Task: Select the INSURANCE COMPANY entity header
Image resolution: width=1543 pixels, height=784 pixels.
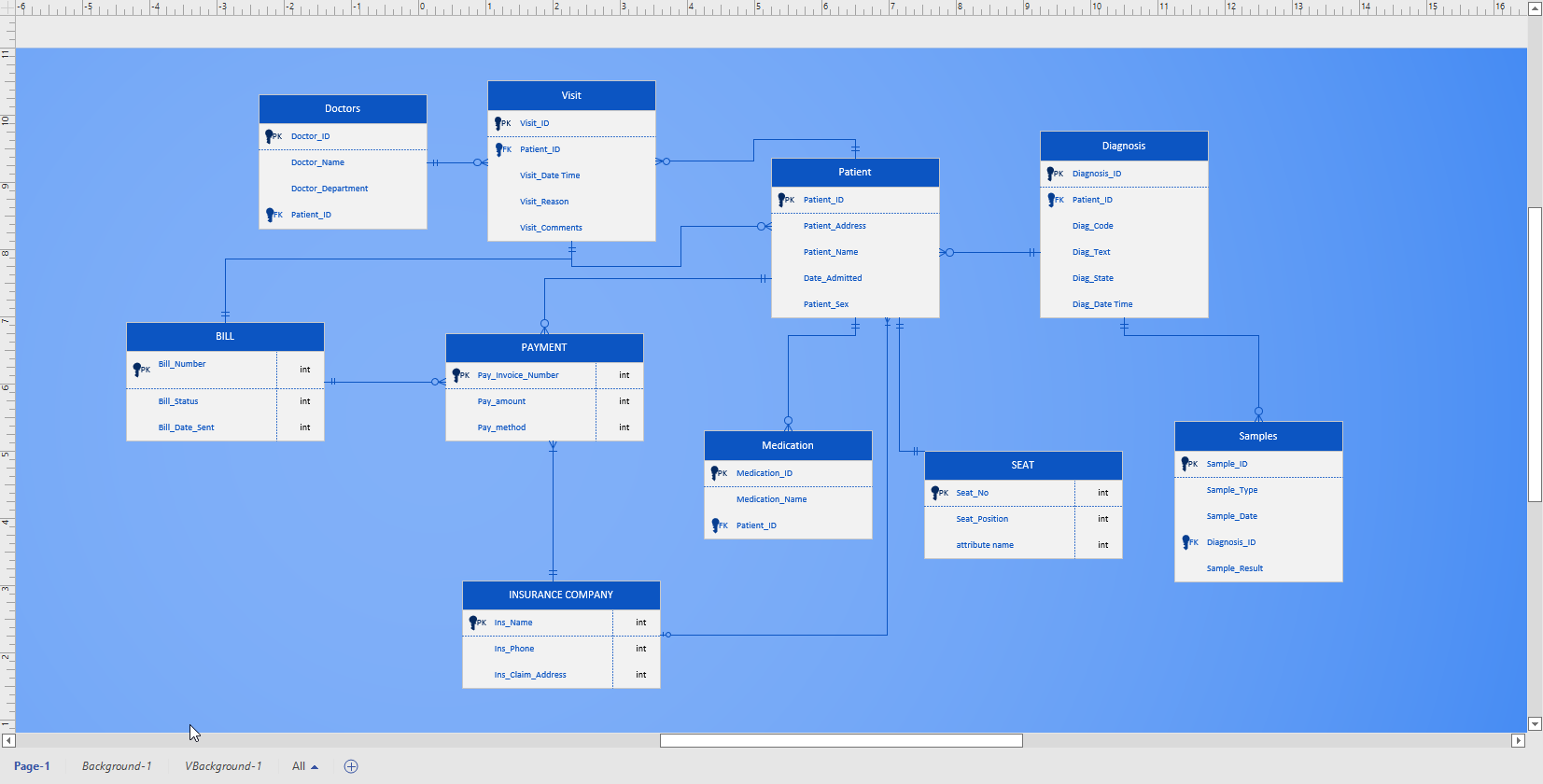Action: [561, 595]
